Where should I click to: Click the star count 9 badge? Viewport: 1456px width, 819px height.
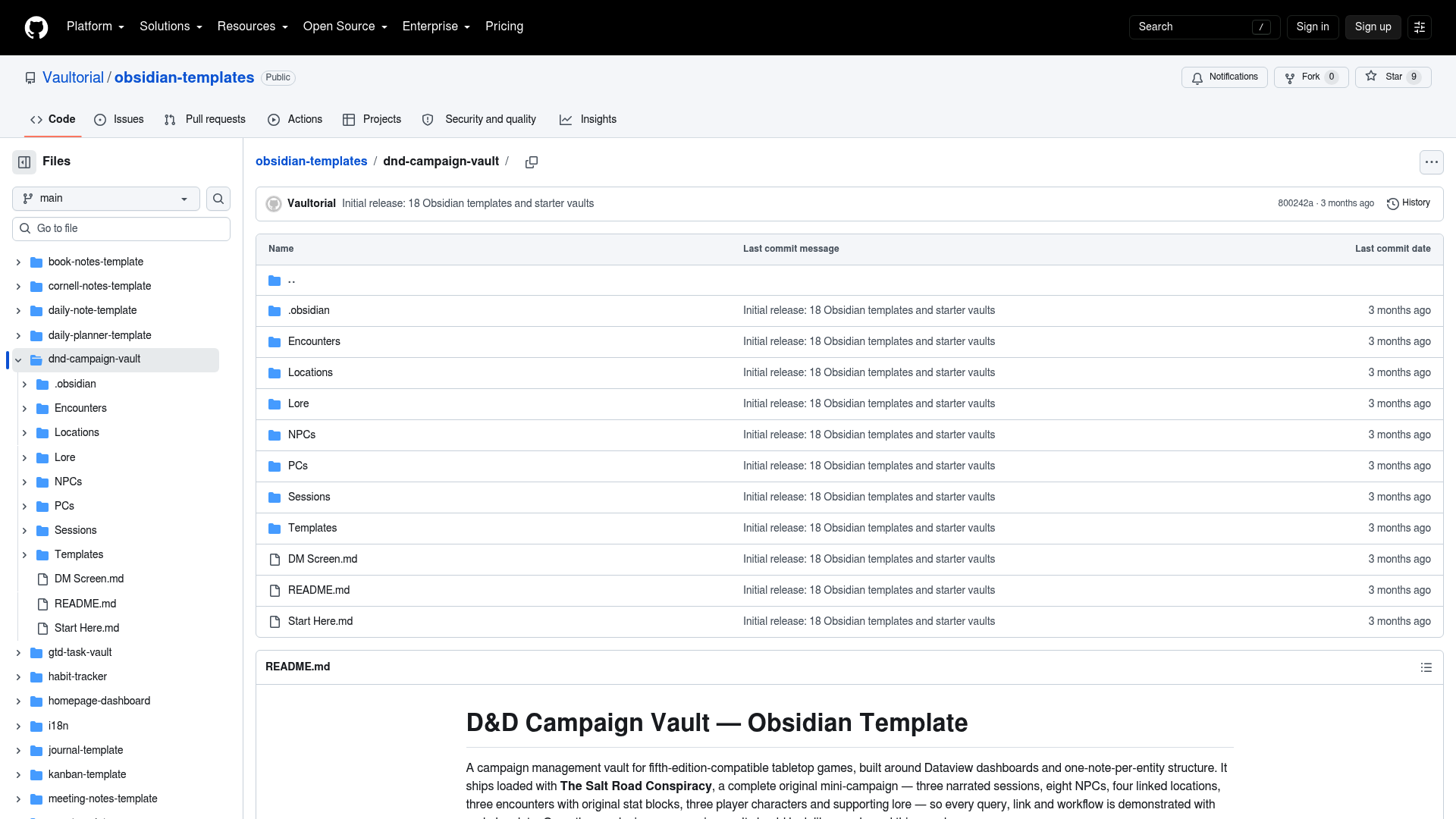click(x=1414, y=77)
